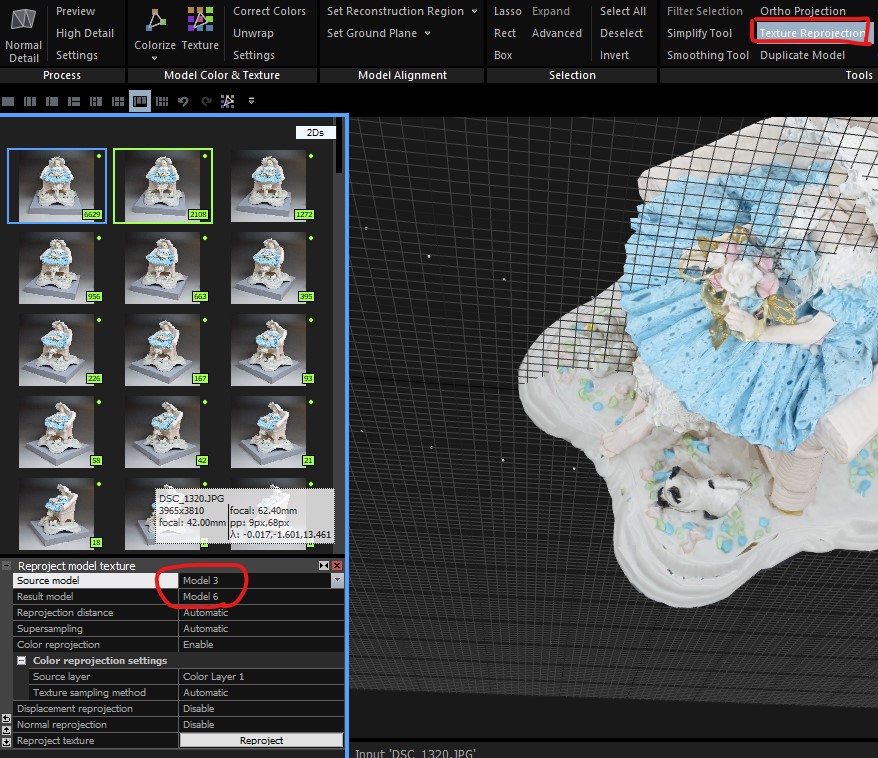This screenshot has width=878, height=758.
Task: Toggle the Normal reprojection Disable value
Action: (x=260, y=725)
